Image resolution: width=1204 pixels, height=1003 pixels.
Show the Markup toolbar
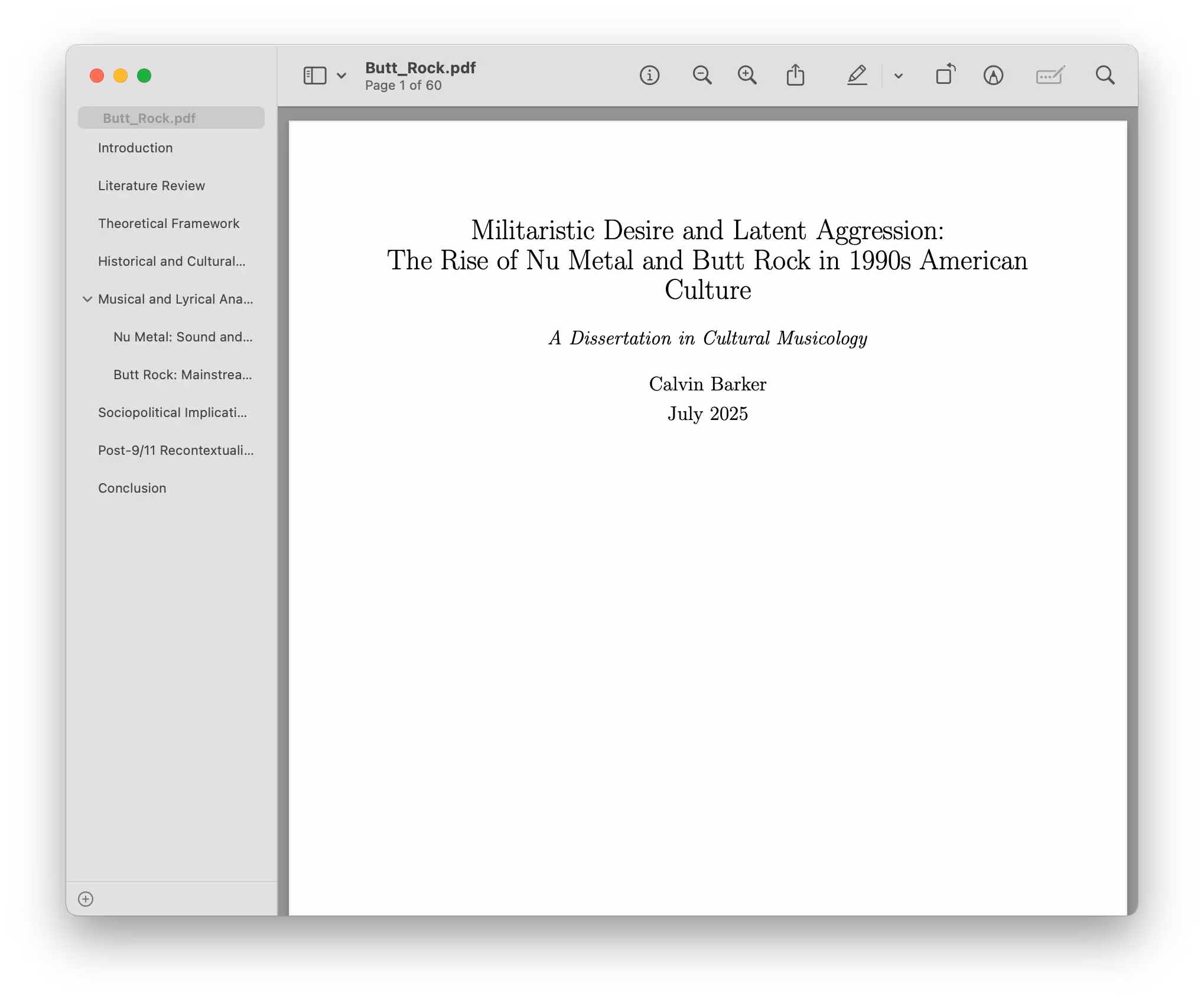pyautogui.click(x=994, y=76)
